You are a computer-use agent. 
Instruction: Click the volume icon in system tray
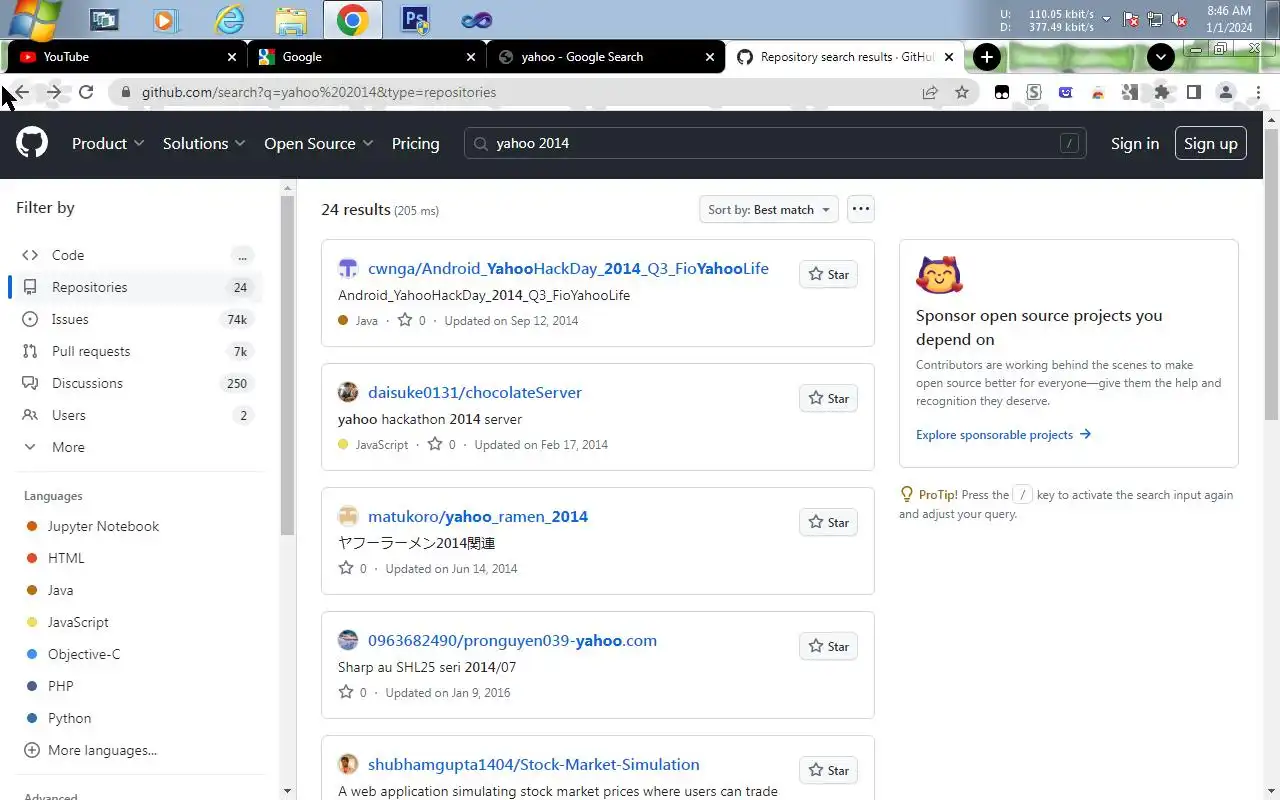click(1179, 19)
